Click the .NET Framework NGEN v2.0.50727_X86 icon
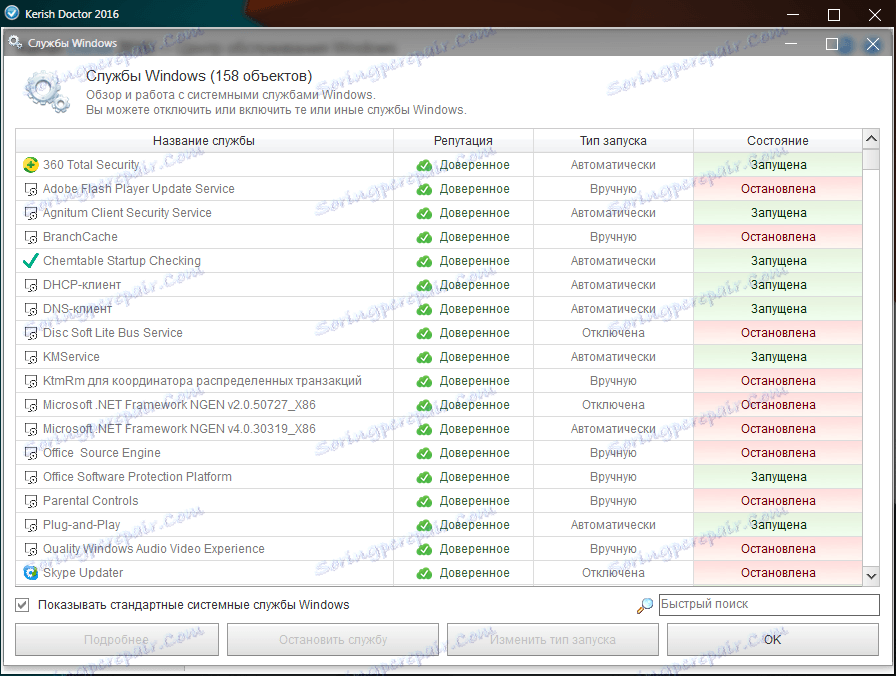The height and width of the screenshot is (676, 896). [30, 405]
